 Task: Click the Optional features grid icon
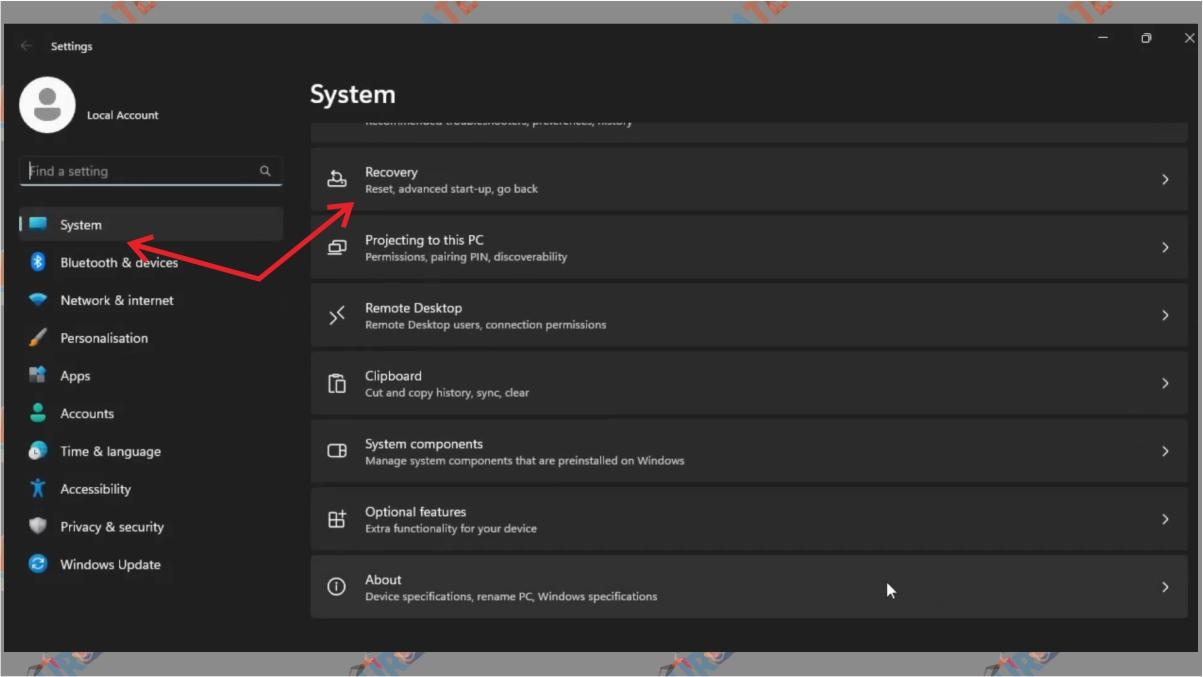coord(337,519)
